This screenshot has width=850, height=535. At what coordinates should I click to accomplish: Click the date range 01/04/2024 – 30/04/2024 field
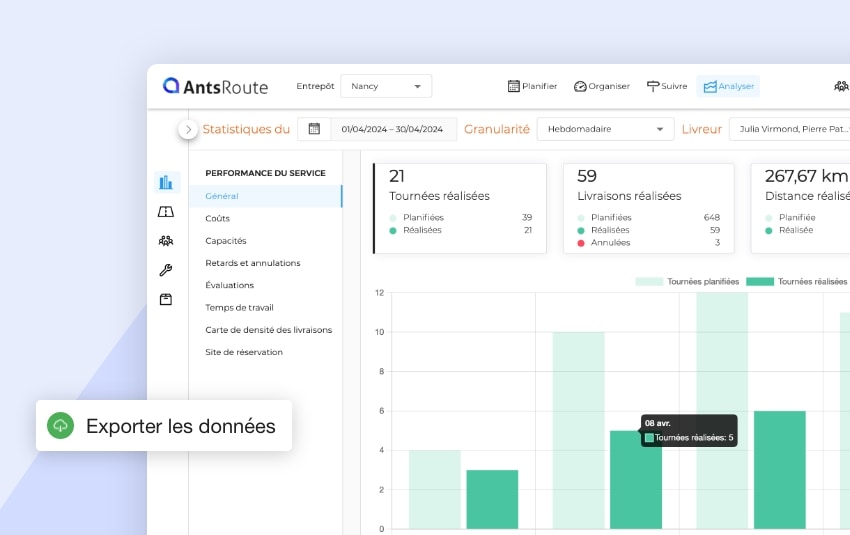point(391,129)
